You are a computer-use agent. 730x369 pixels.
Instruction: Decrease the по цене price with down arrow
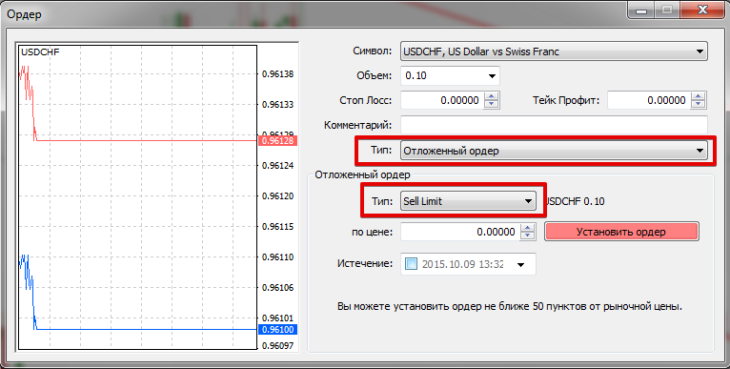(527, 236)
